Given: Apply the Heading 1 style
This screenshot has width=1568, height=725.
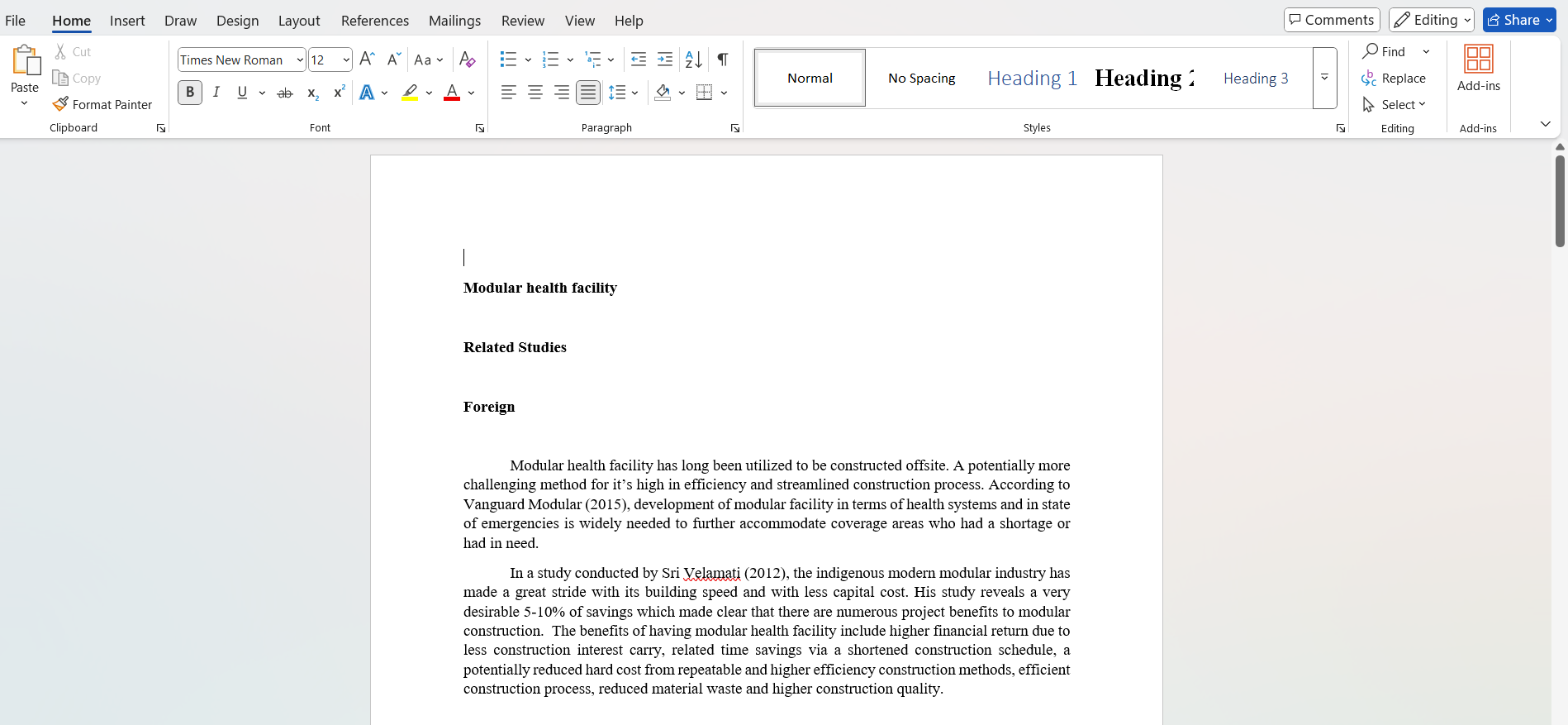Looking at the screenshot, I should [x=1033, y=78].
